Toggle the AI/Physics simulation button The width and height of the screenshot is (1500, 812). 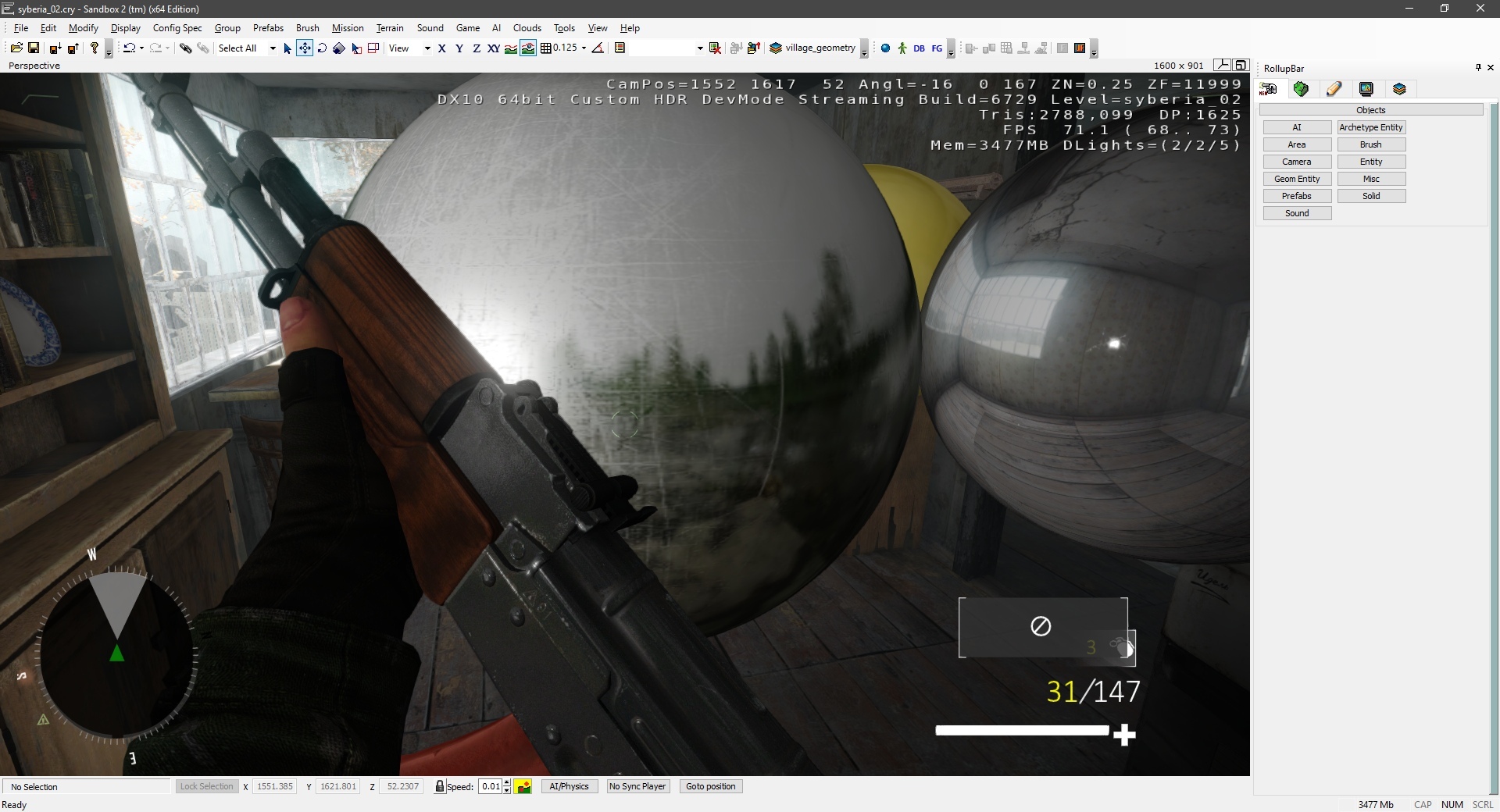pos(569,786)
